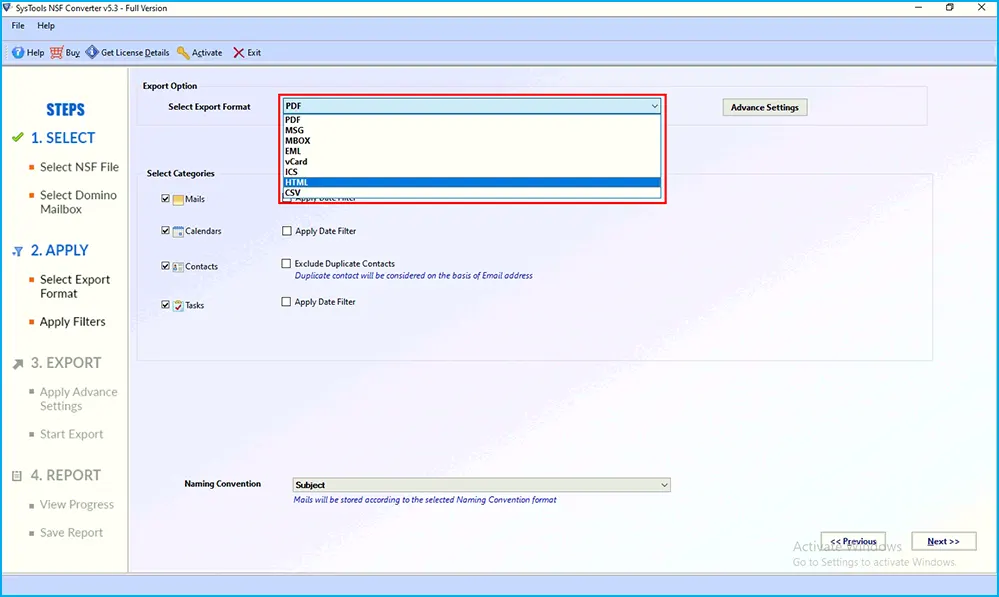Click Apply Advance Settings step
Viewport: 999px width, 597px height.
pos(78,399)
